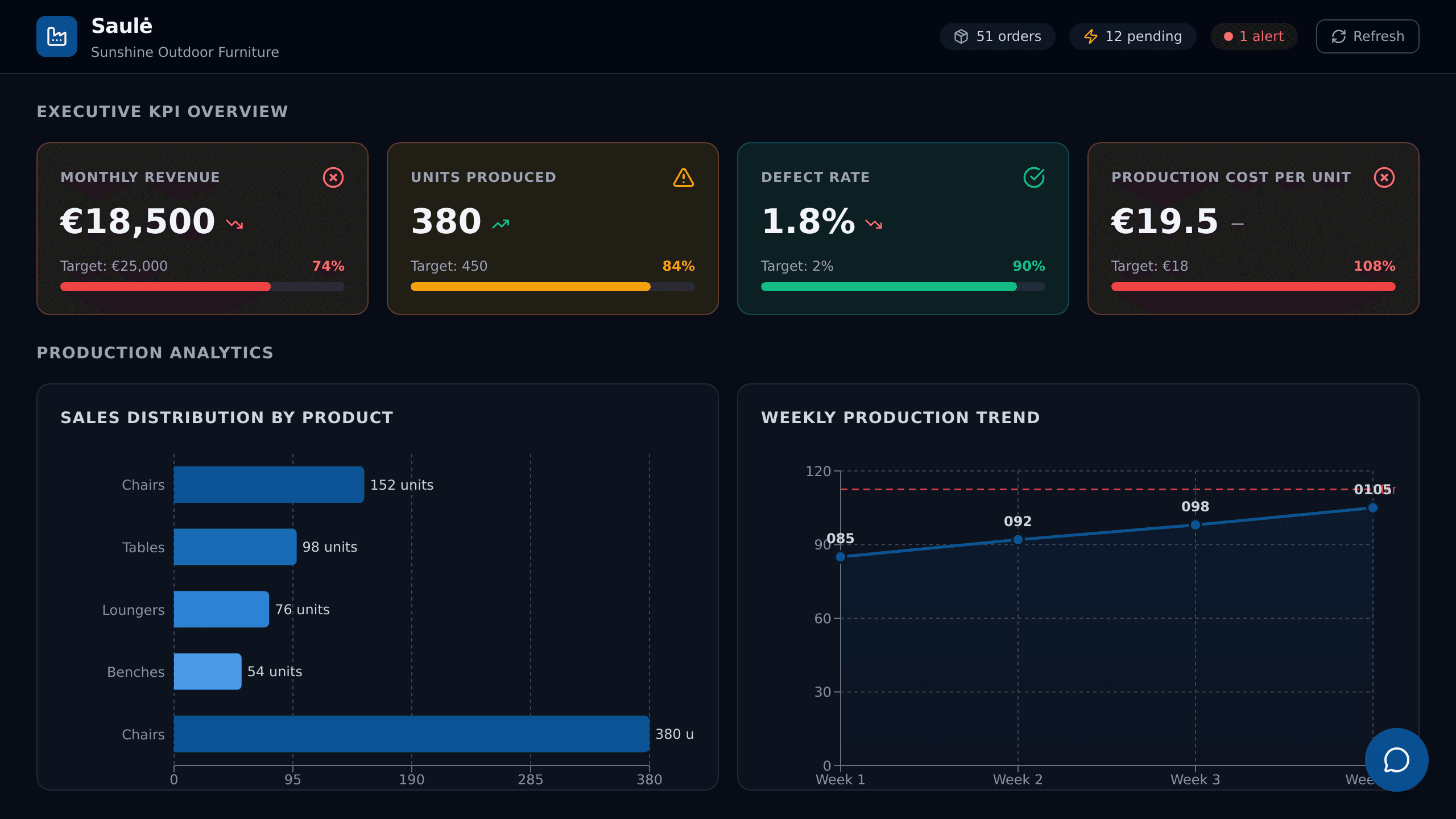Click the Monthly Revenue progress bar

202,287
